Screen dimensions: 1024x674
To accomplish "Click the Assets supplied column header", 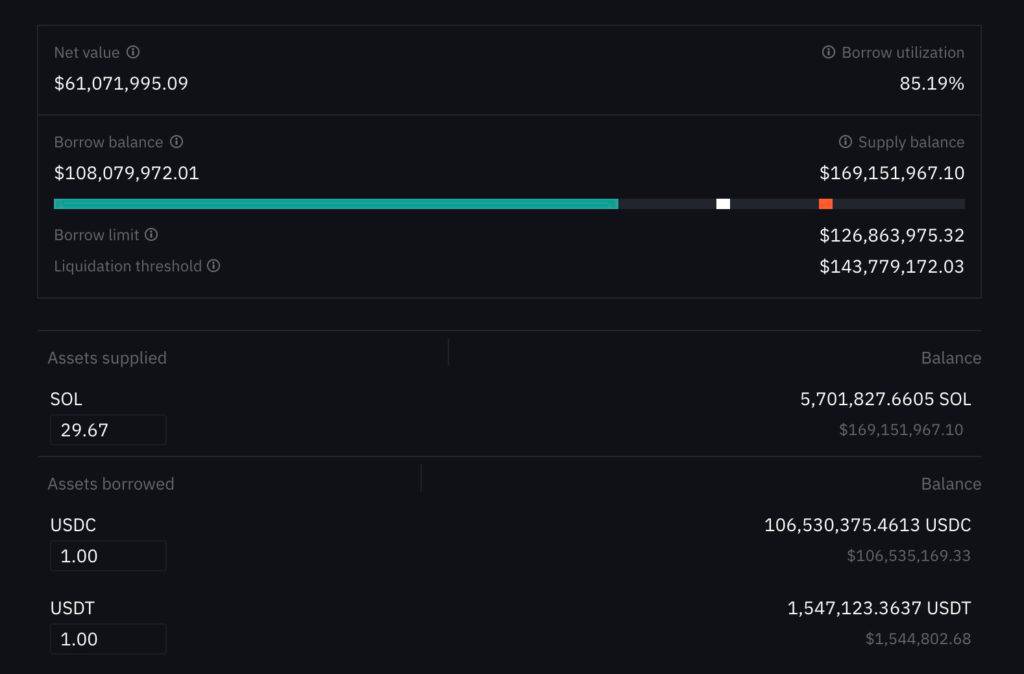I will (107, 358).
